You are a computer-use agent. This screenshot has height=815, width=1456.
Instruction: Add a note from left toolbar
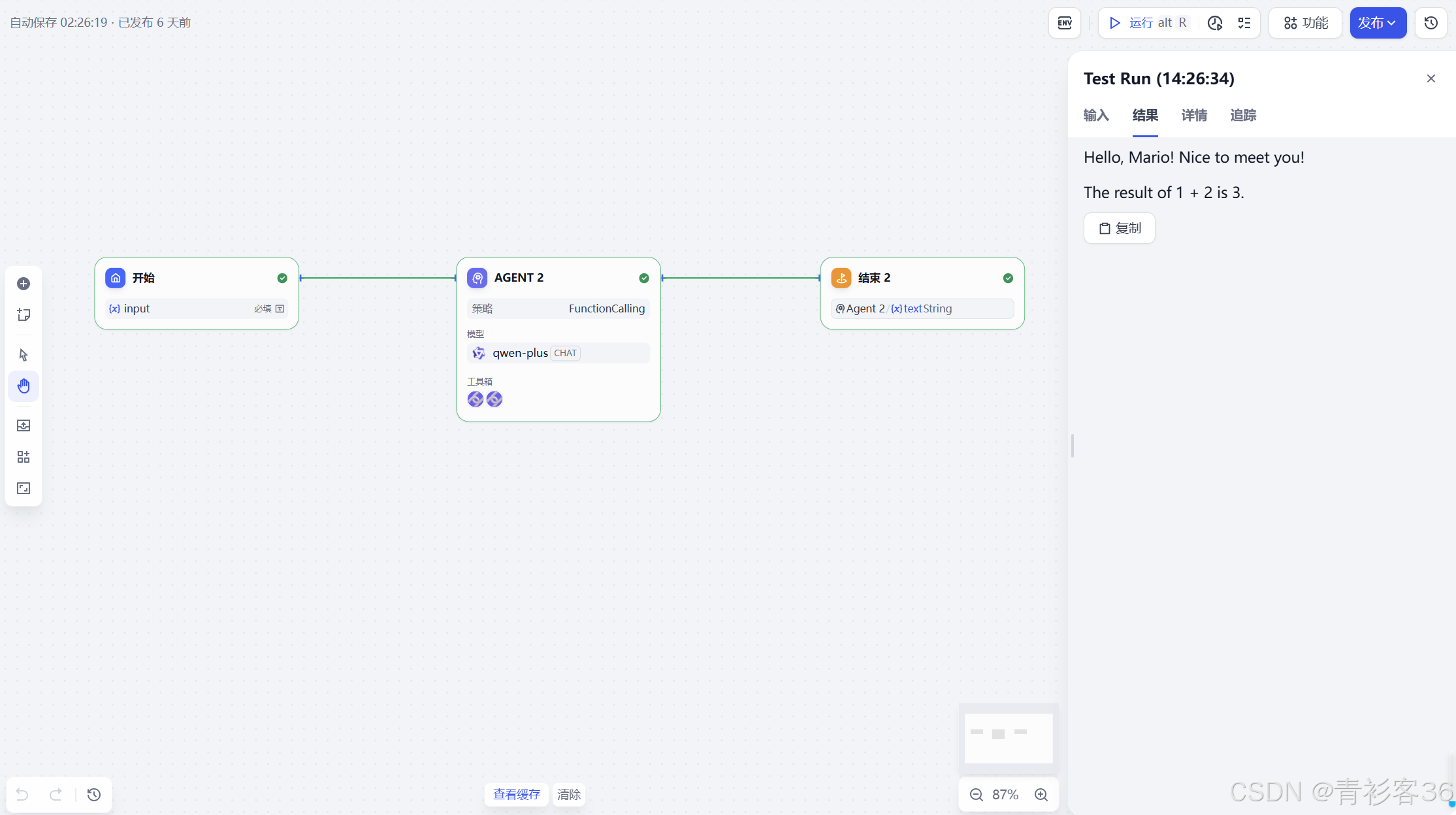24,315
